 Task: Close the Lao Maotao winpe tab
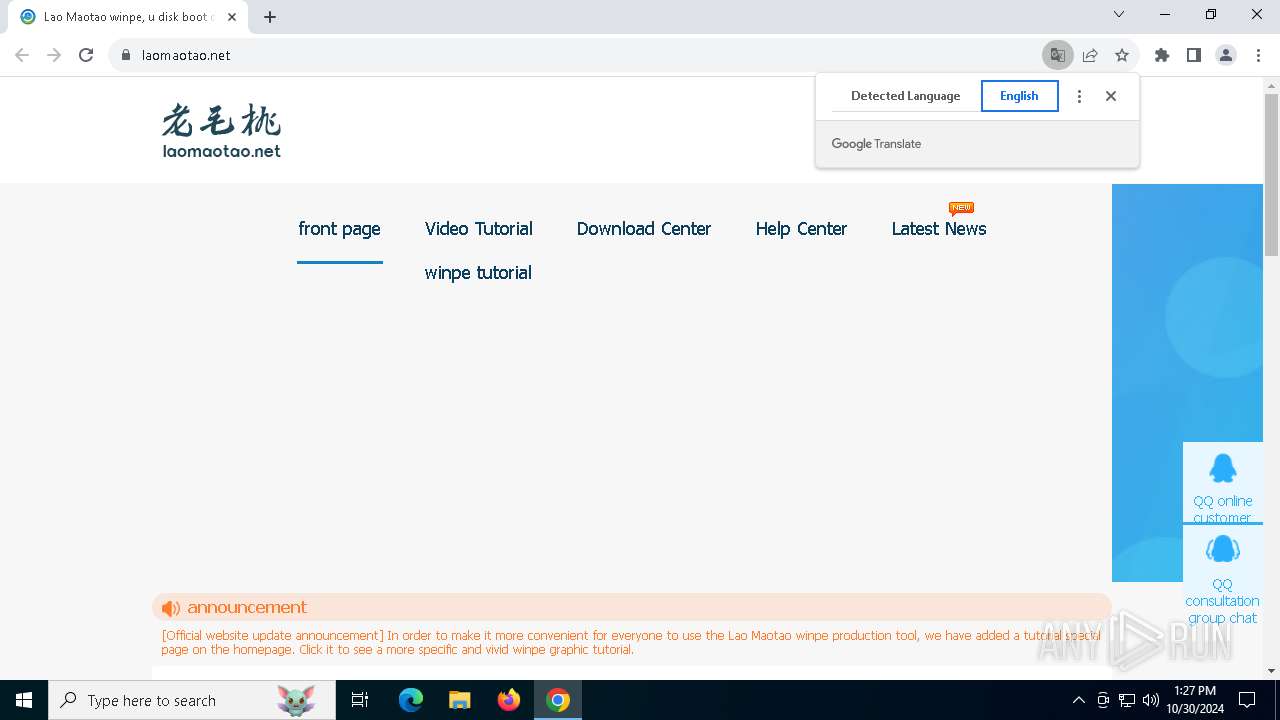tap(232, 16)
